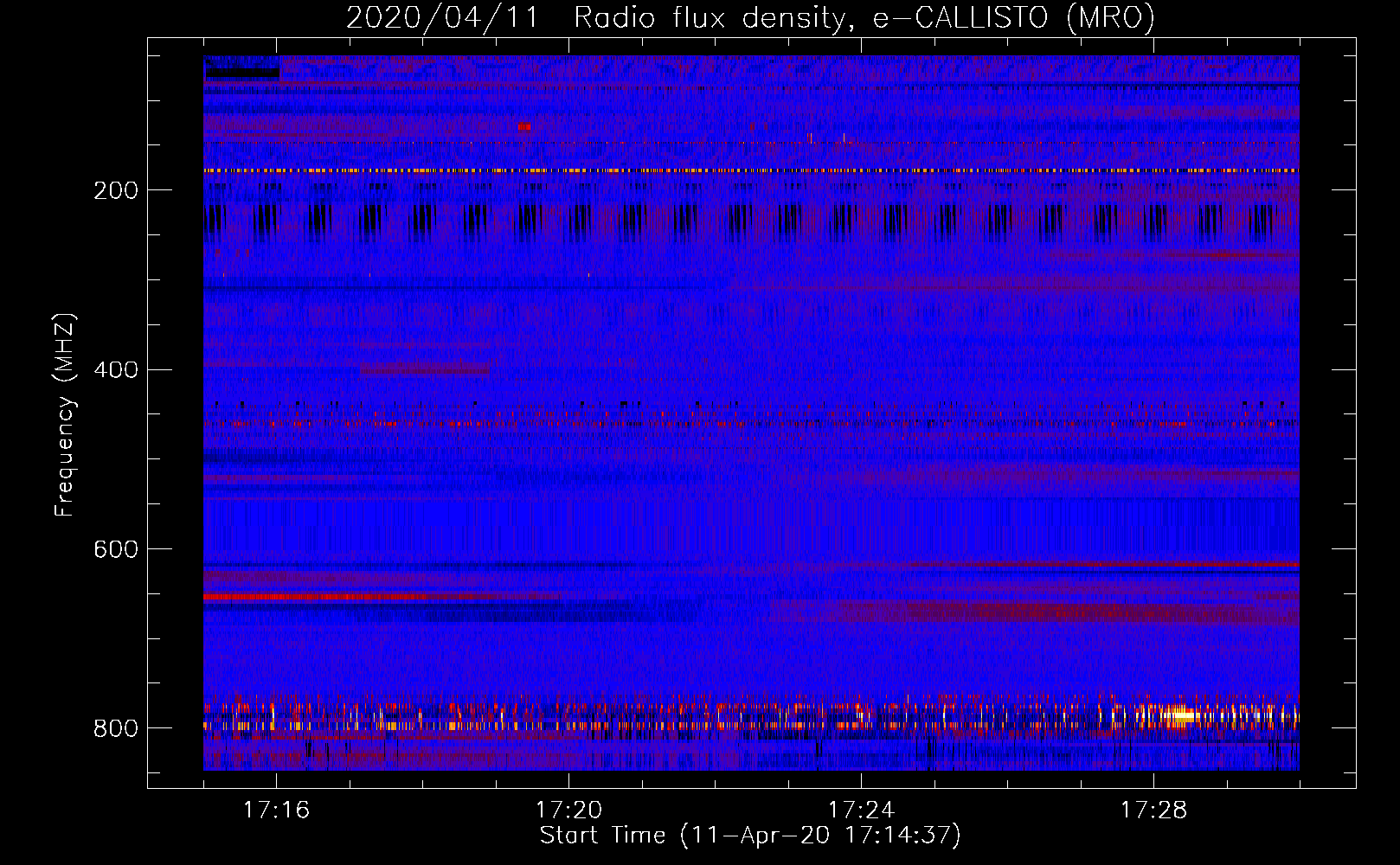Click the small red spot near 130 MHz at 17:19
This screenshot has height=865, width=1400.
[x=524, y=126]
